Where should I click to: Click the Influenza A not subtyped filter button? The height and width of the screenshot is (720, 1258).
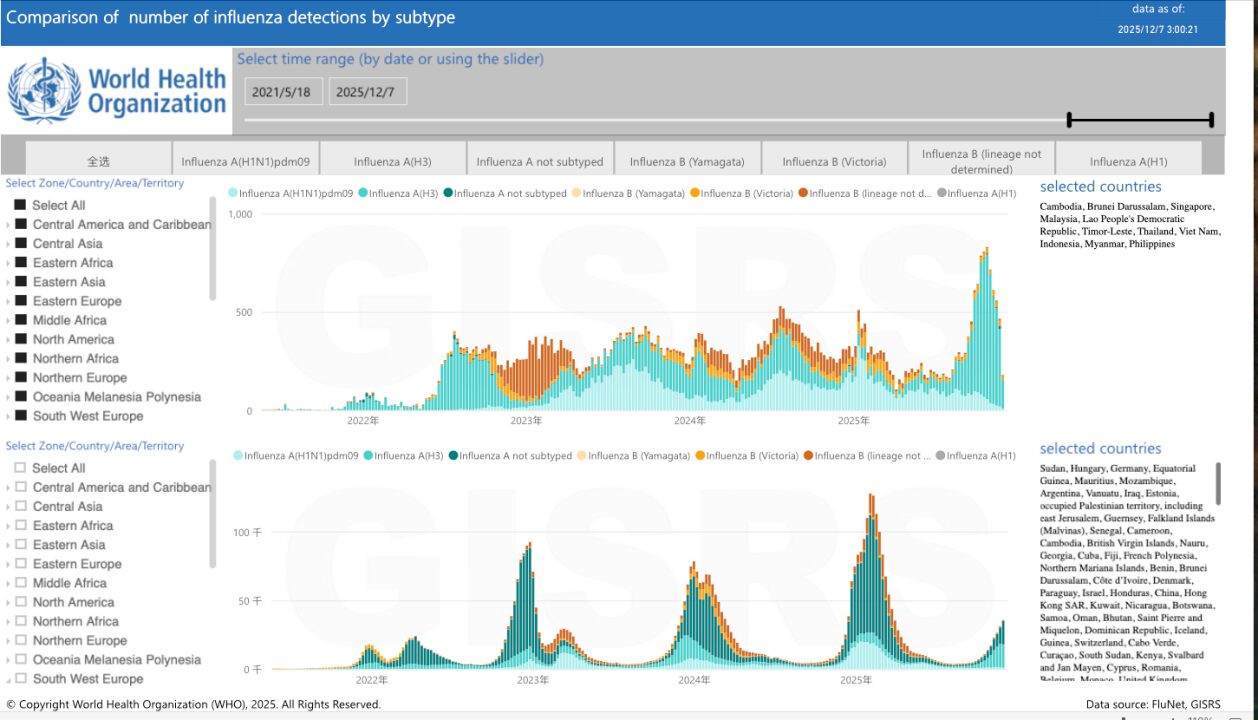(540, 161)
